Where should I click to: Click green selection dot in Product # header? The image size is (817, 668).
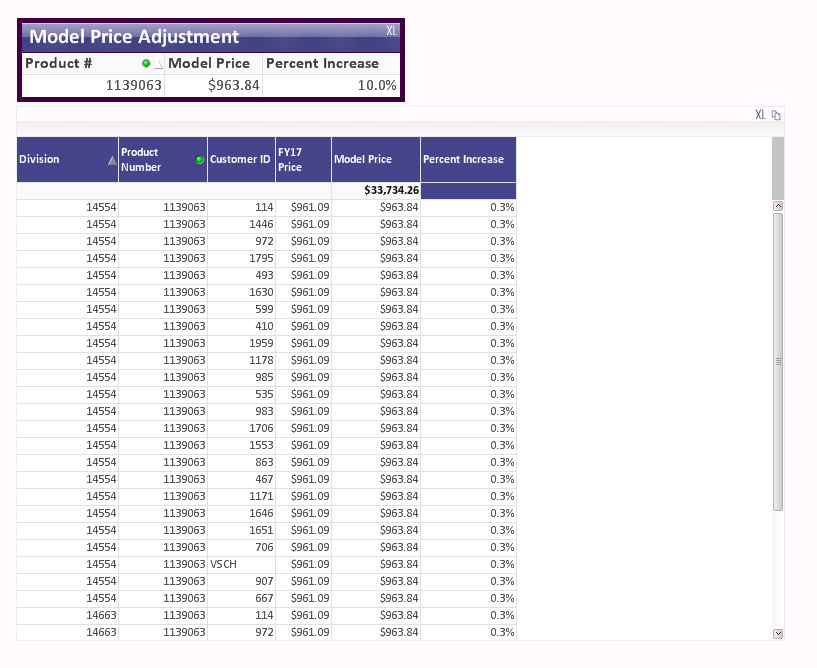click(x=146, y=63)
